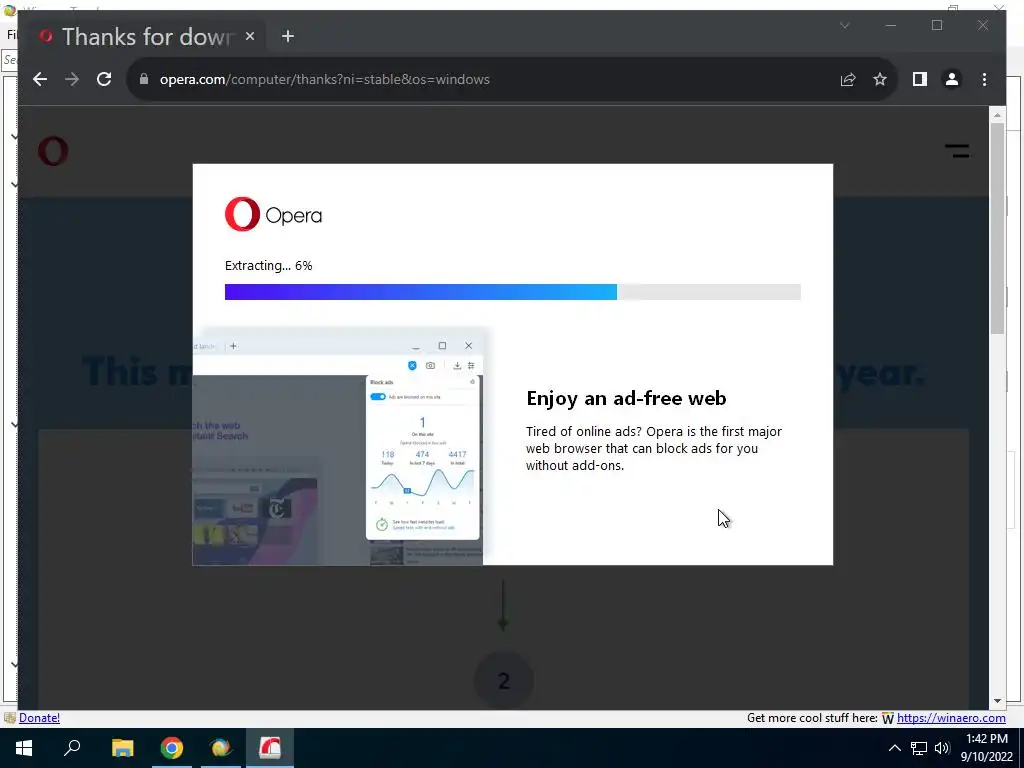This screenshot has height=768, width=1024.
Task: Select the 'Thanks for down' tab
Action: pyautogui.click(x=146, y=37)
